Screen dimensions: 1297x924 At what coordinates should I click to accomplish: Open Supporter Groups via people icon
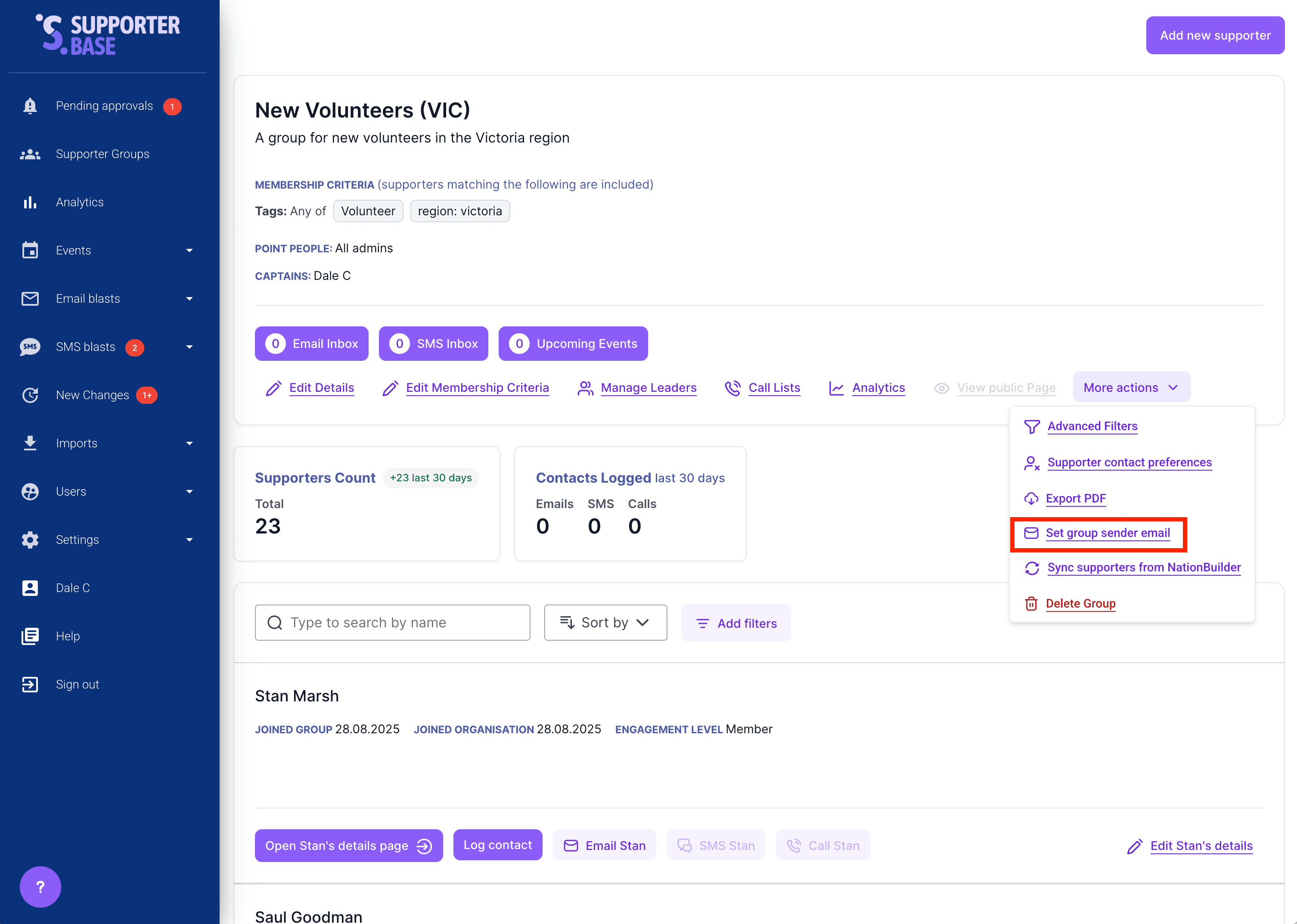tap(30, 154)
